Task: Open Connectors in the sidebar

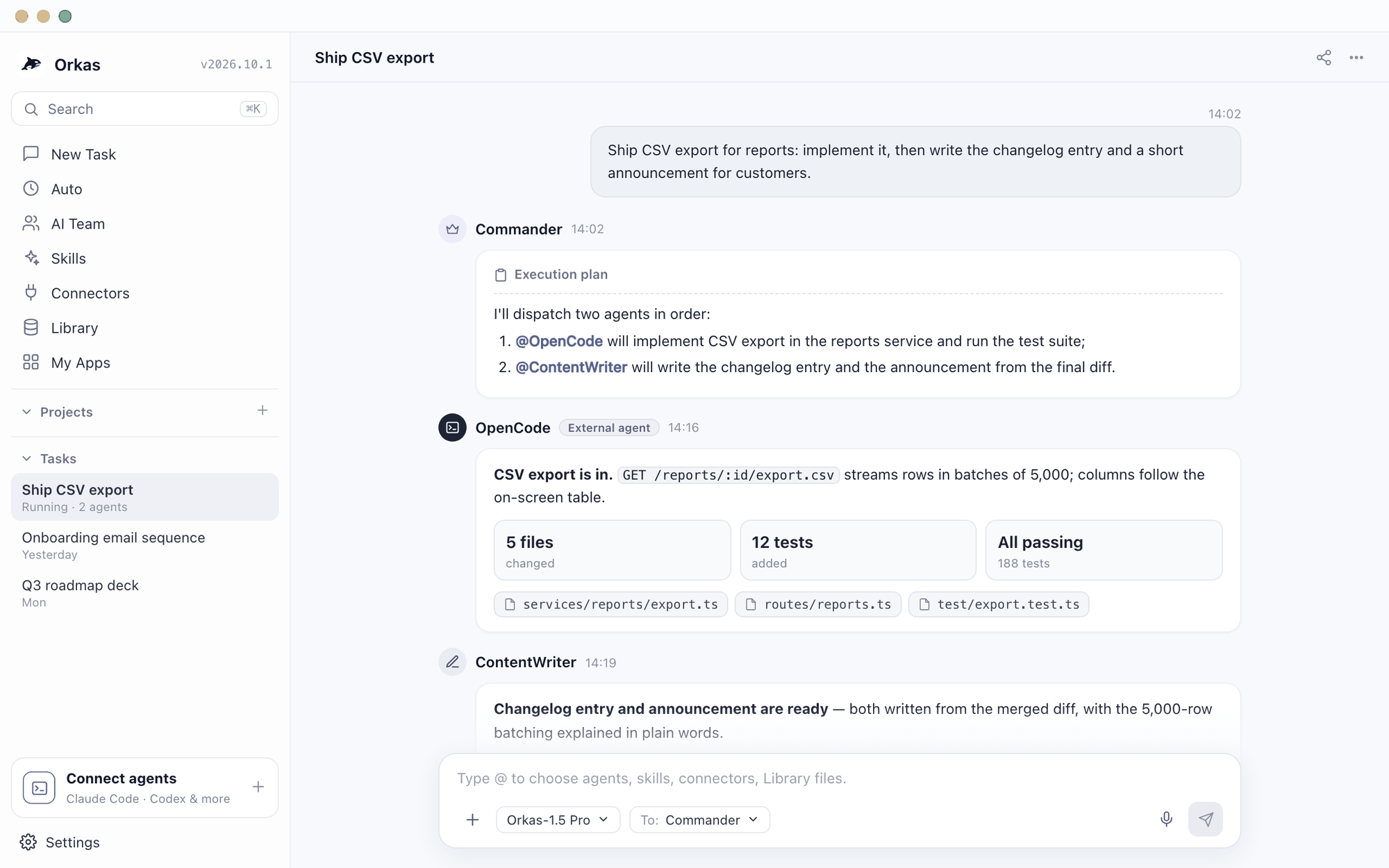Action: [x=144, y=293]
